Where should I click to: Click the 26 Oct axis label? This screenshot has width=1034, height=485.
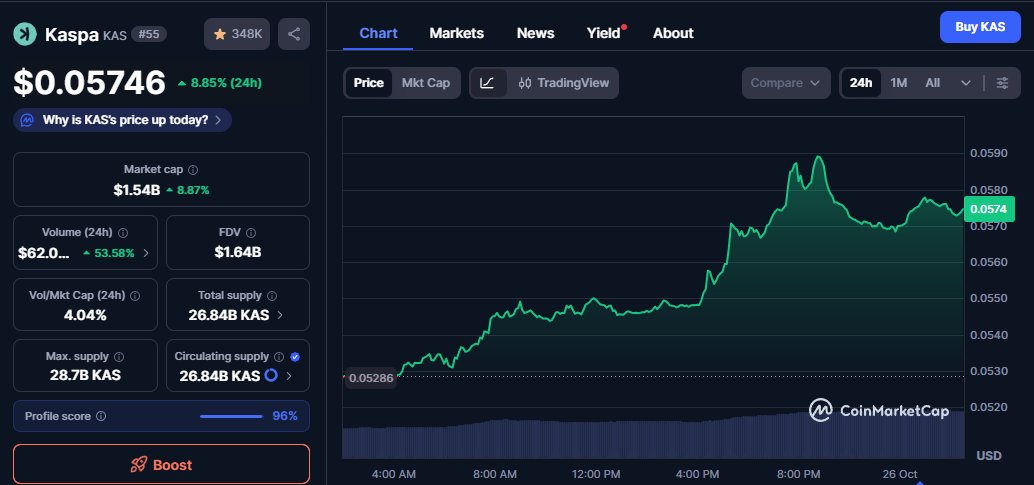899,474
